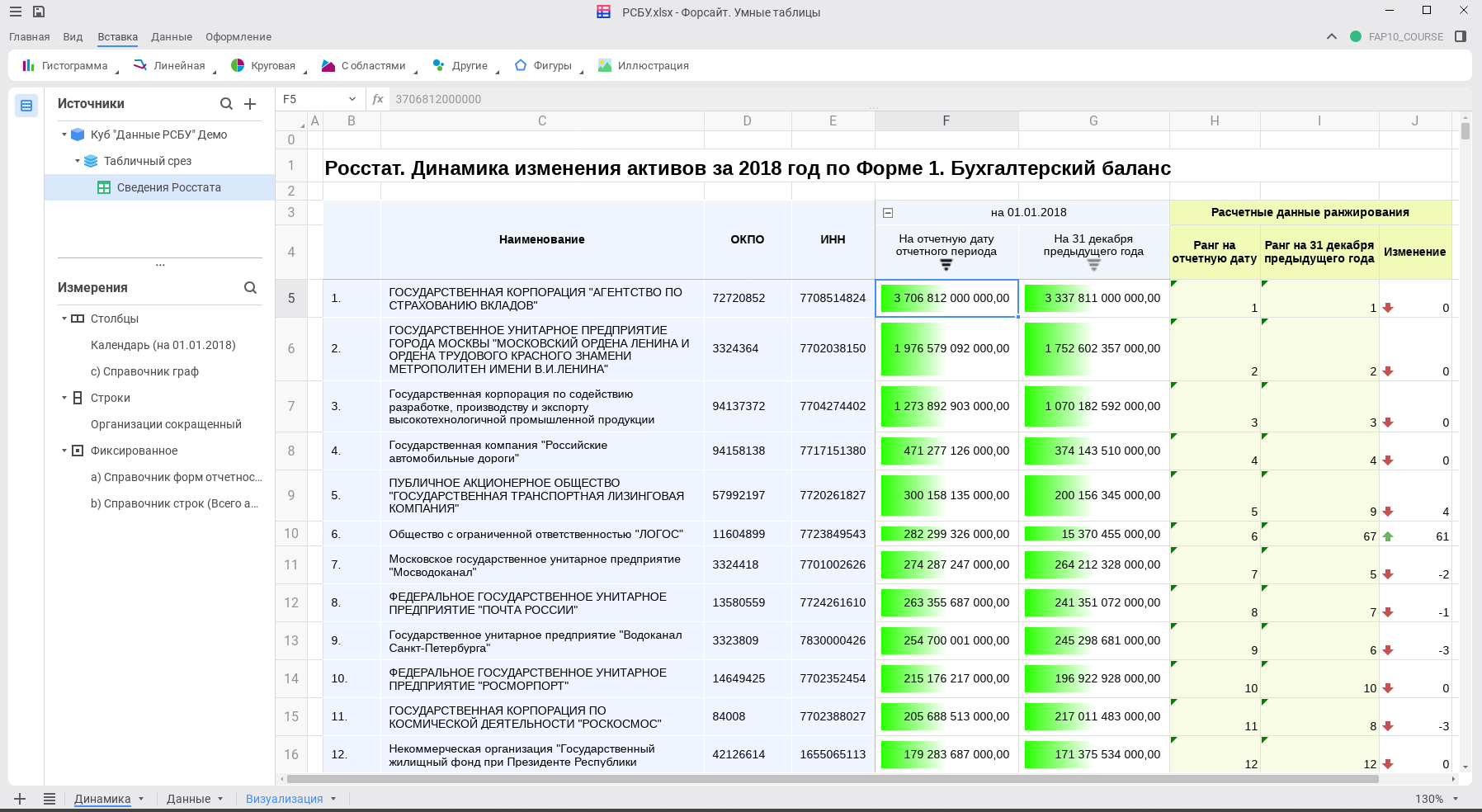1482x812 pixels.
Task: Select the Сведения Росстата tree item
Action: [159, 187]
